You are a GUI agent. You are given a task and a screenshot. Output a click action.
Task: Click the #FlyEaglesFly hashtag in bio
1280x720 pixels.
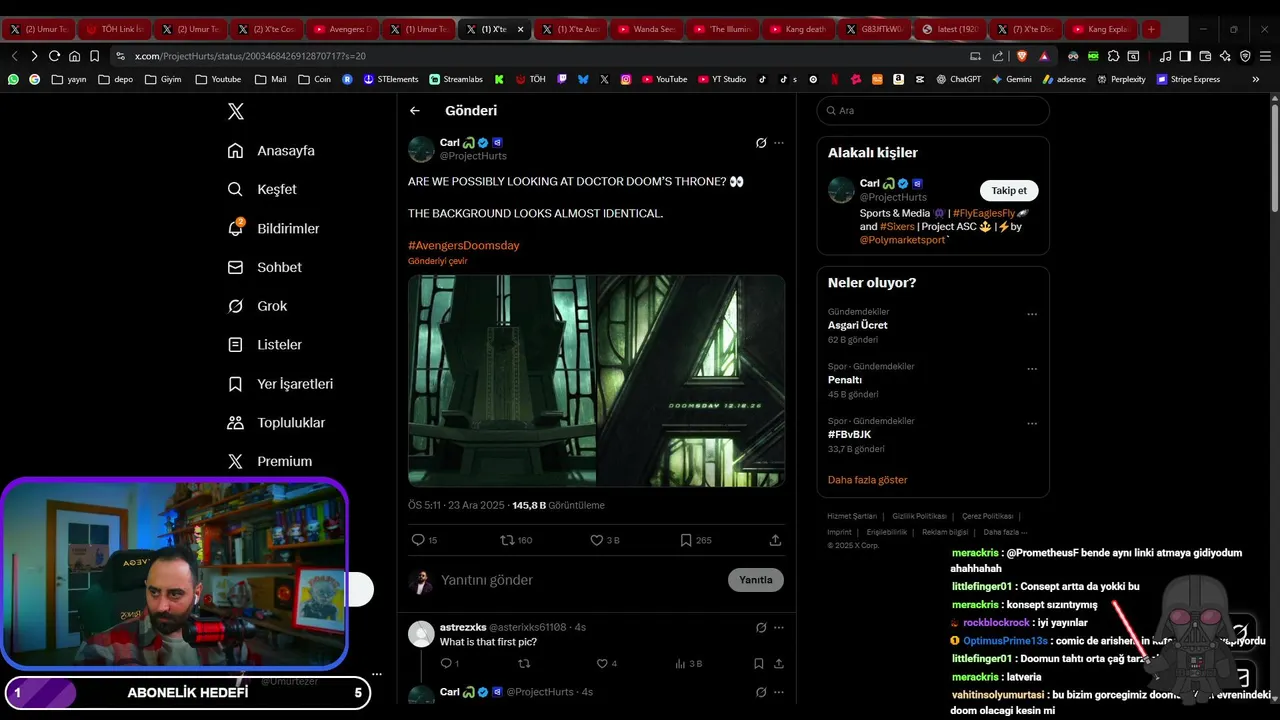pyautogui.click(x=984, y=213)
